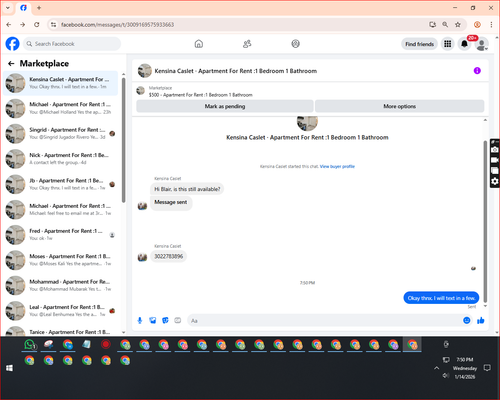The height and width of the screenshot is (400, 500).
Task: Open the volume icon in system tray
Action: [x=445, y=376]
